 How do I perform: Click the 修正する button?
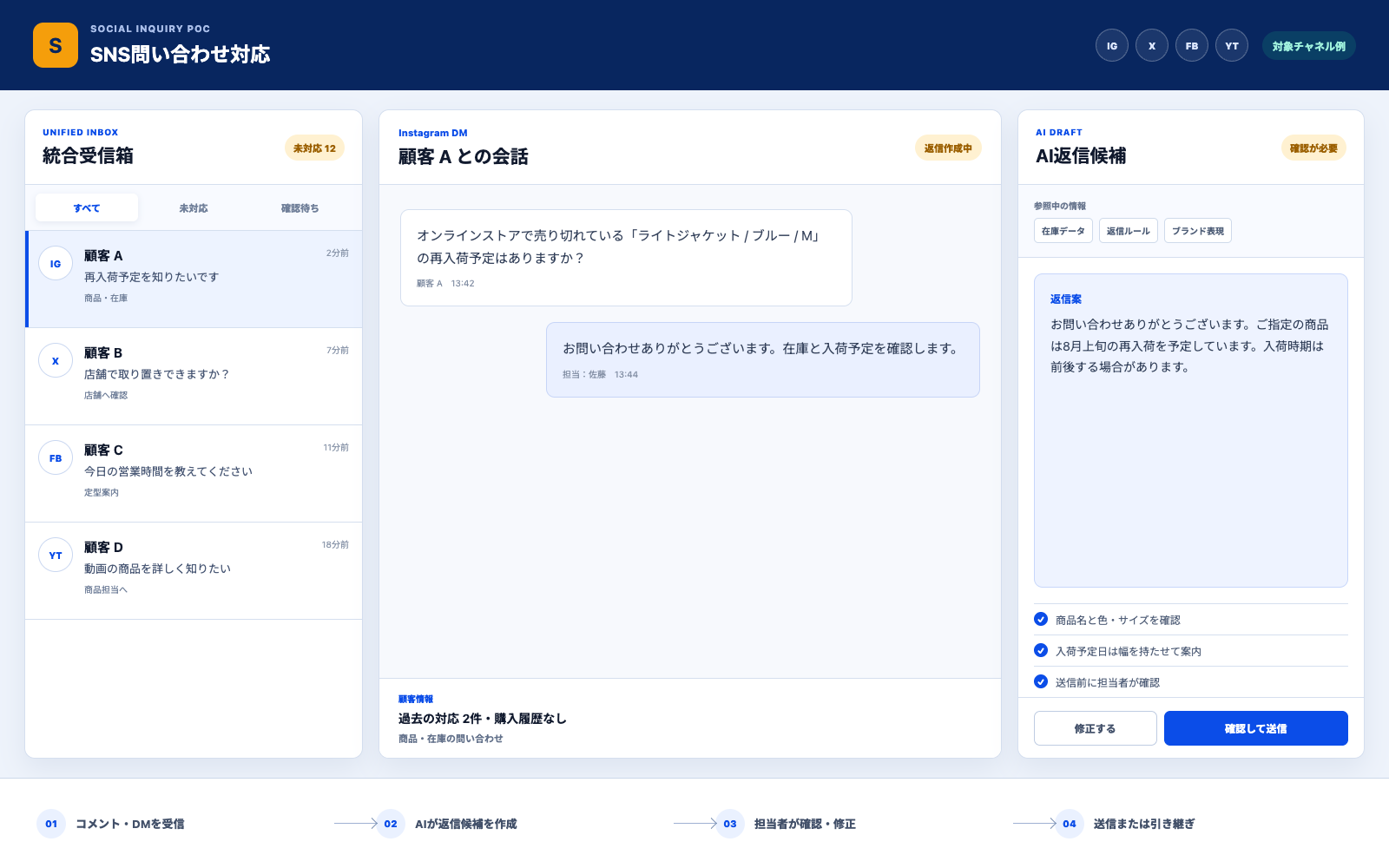pyautogui.click(x=1096, y=728)
